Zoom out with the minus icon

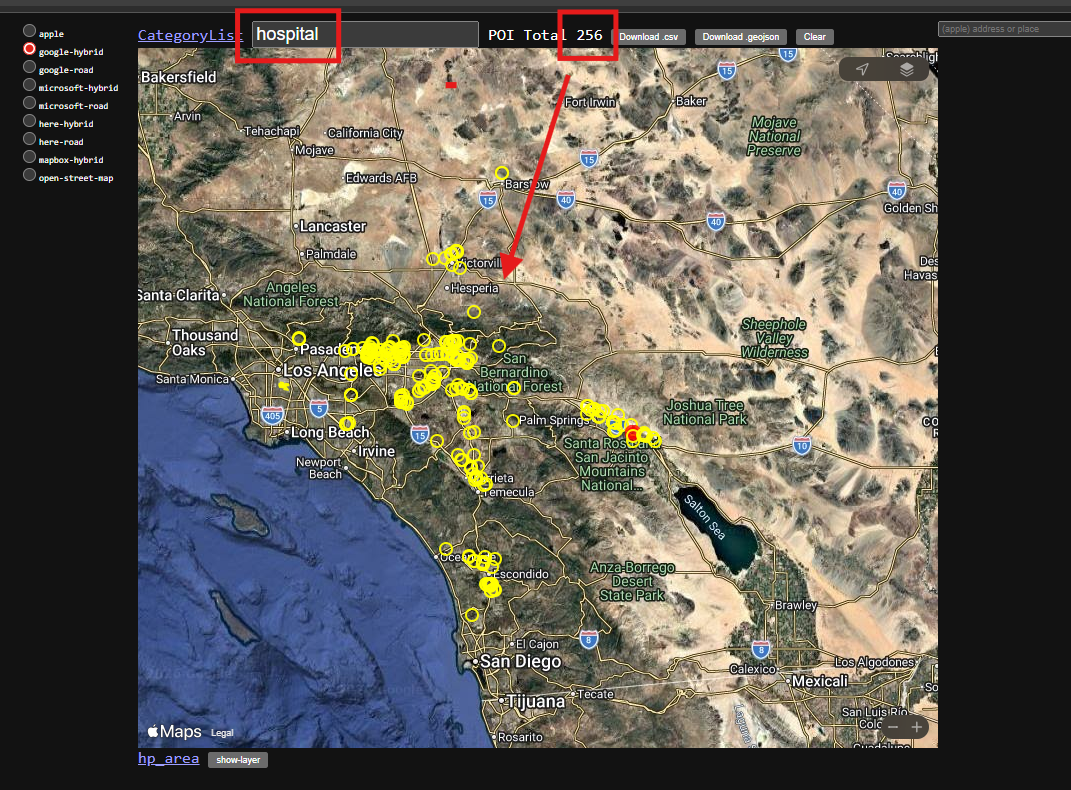891,727
